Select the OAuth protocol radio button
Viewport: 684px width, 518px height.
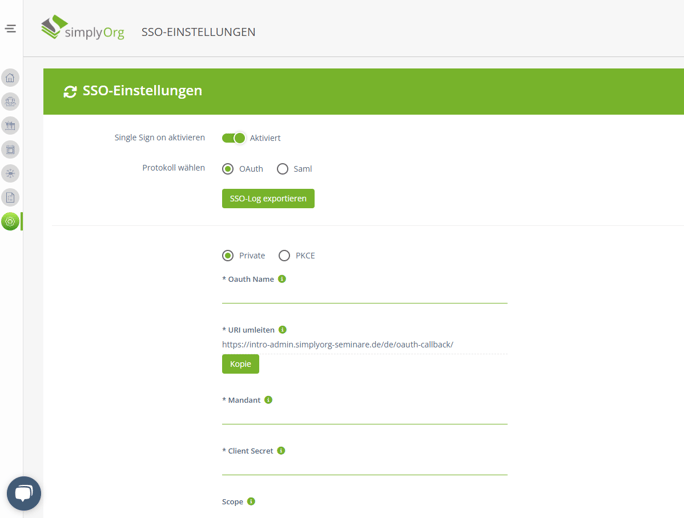pyautogui.click(x=228, y=169)
